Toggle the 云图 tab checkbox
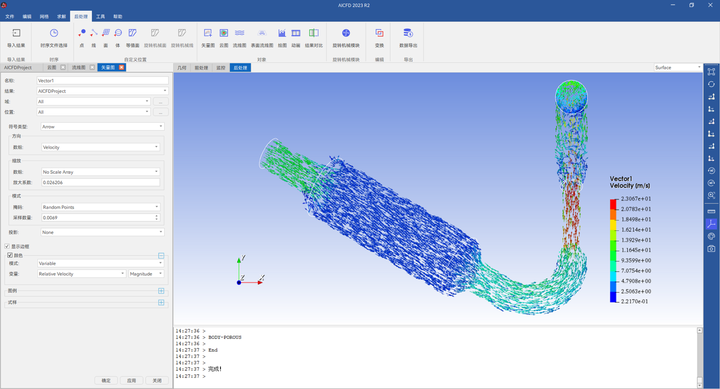Screen dimensions: 720x389 (63, 68)
